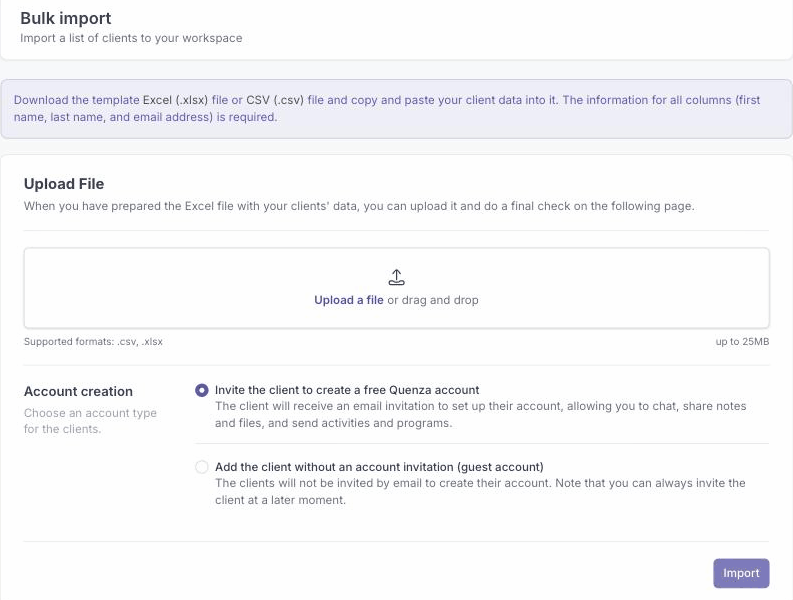Click the Import button

coord(741,573)
